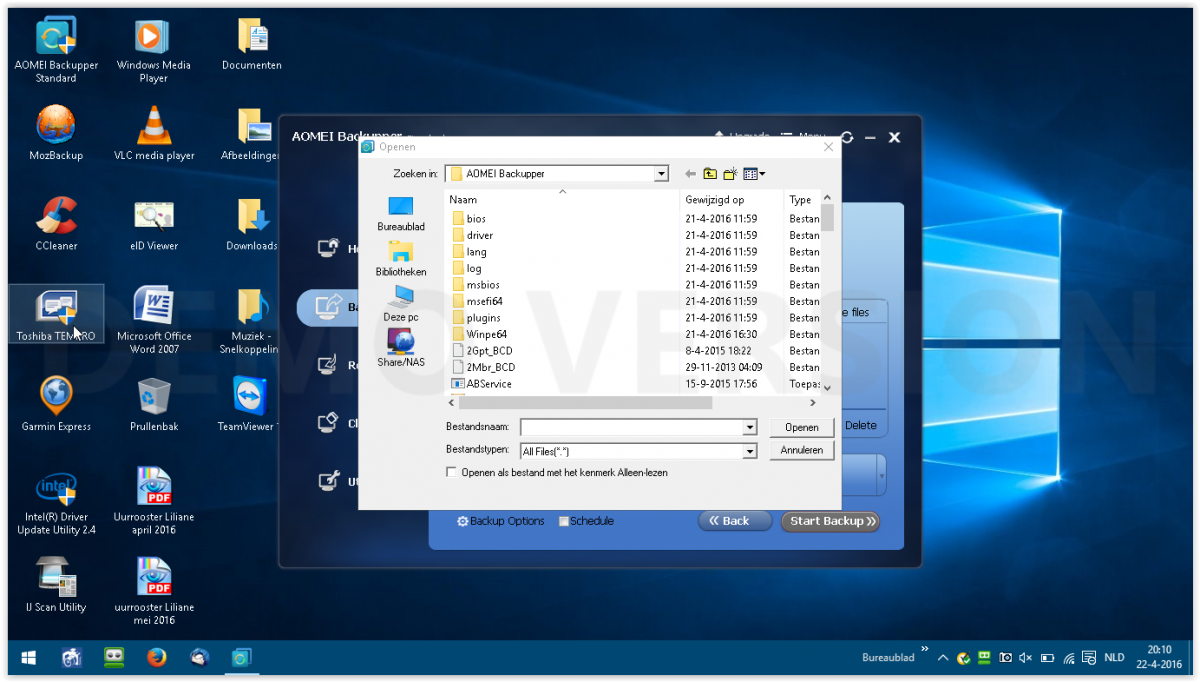Select the Microsoft Office Word 2007 icon

coord(153,320)
